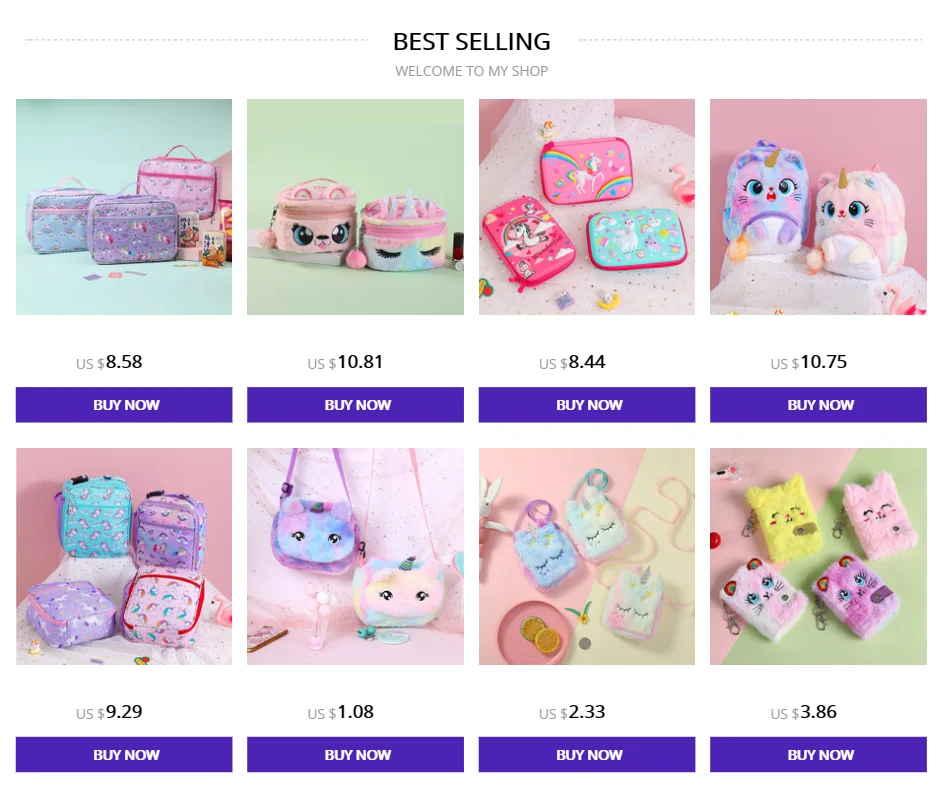Viewport: 943px width, 812px height.
Task: Open the plush crossbody purse image
Action: (x=355, y=556)
